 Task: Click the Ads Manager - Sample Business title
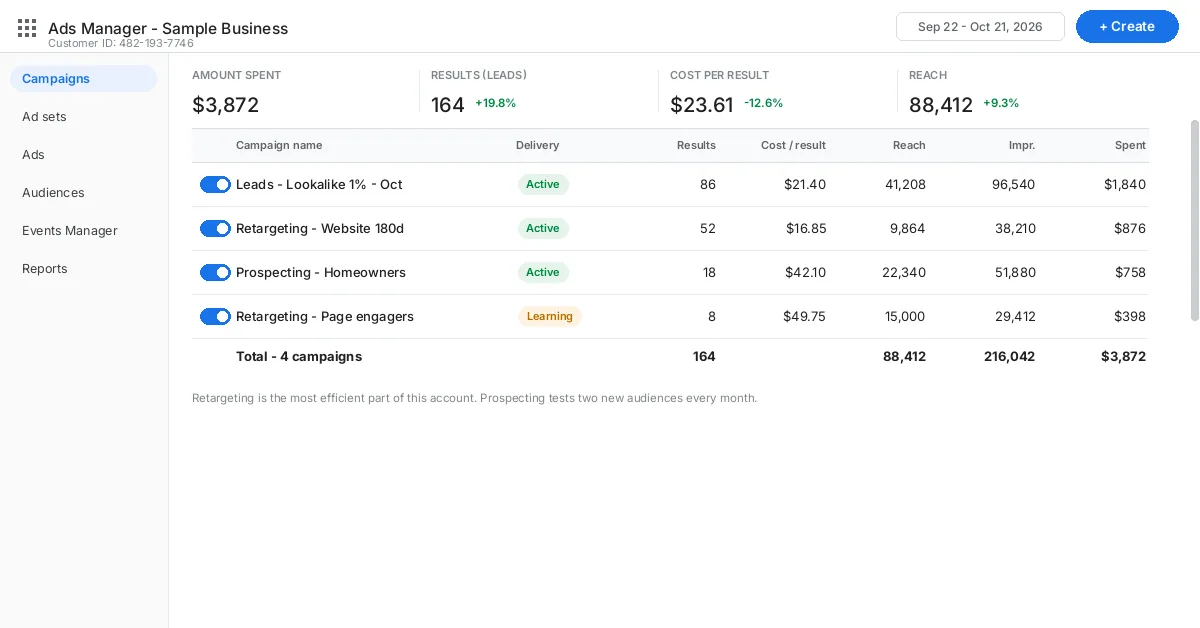(x=168, y=28)
